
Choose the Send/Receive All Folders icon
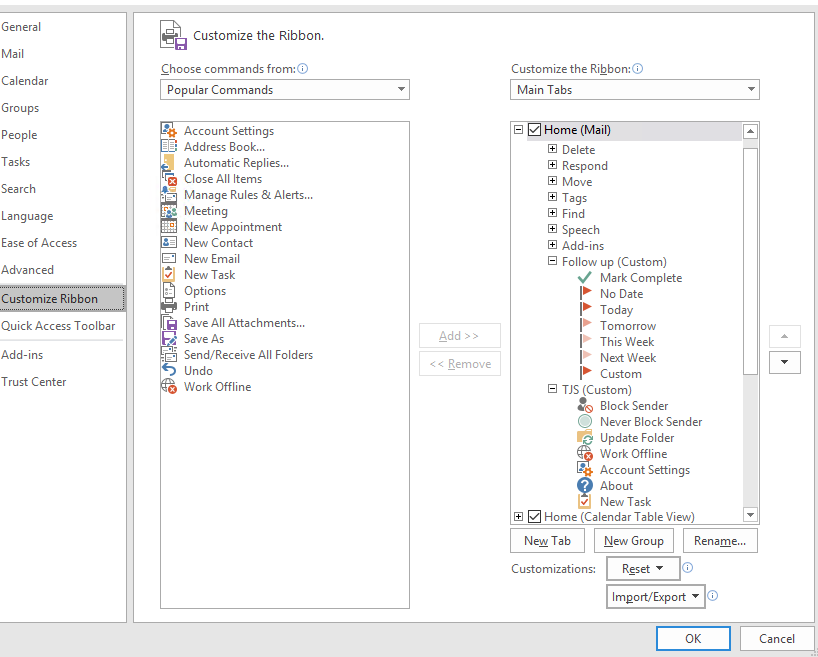pos(169,355)
